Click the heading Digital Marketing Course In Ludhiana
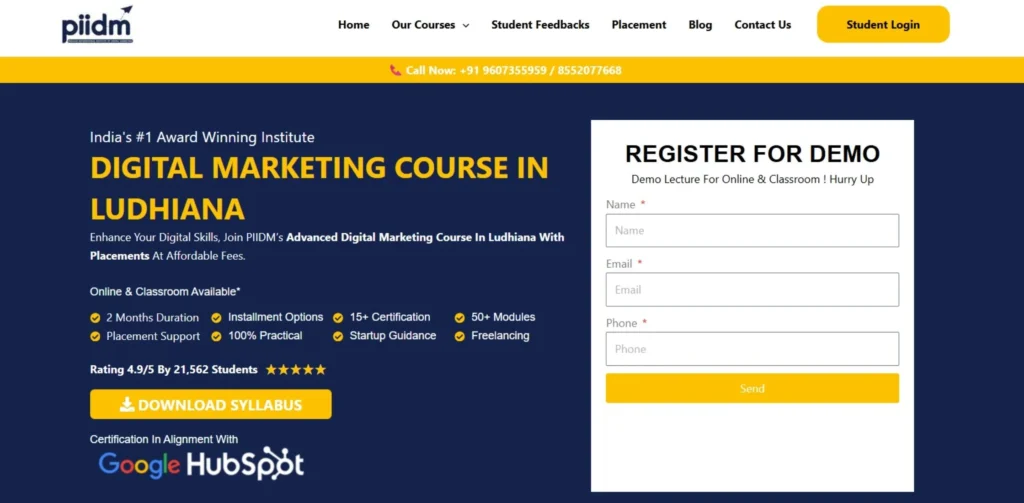Viewport: 1024px width, 503px height. click(x=319, y=188)
